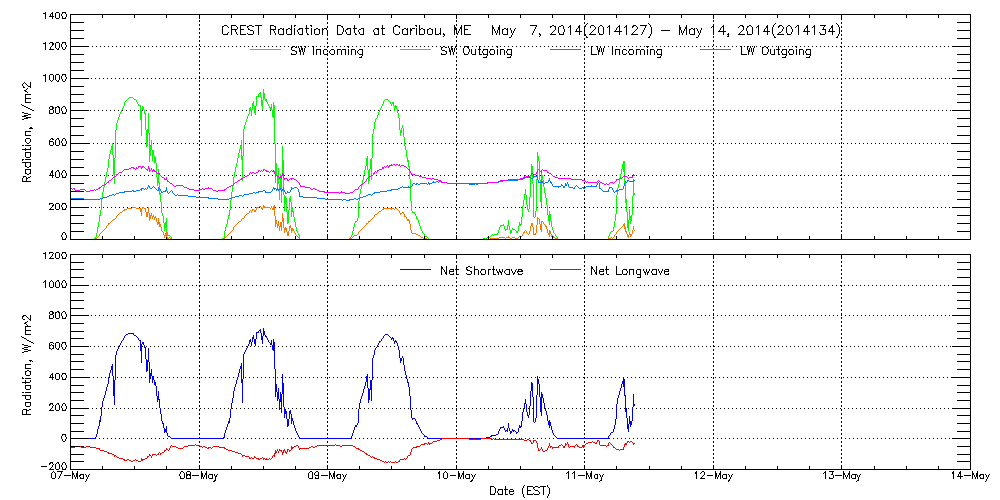Select the Net Longwave legend label
1000x500 pixels.
628,270
